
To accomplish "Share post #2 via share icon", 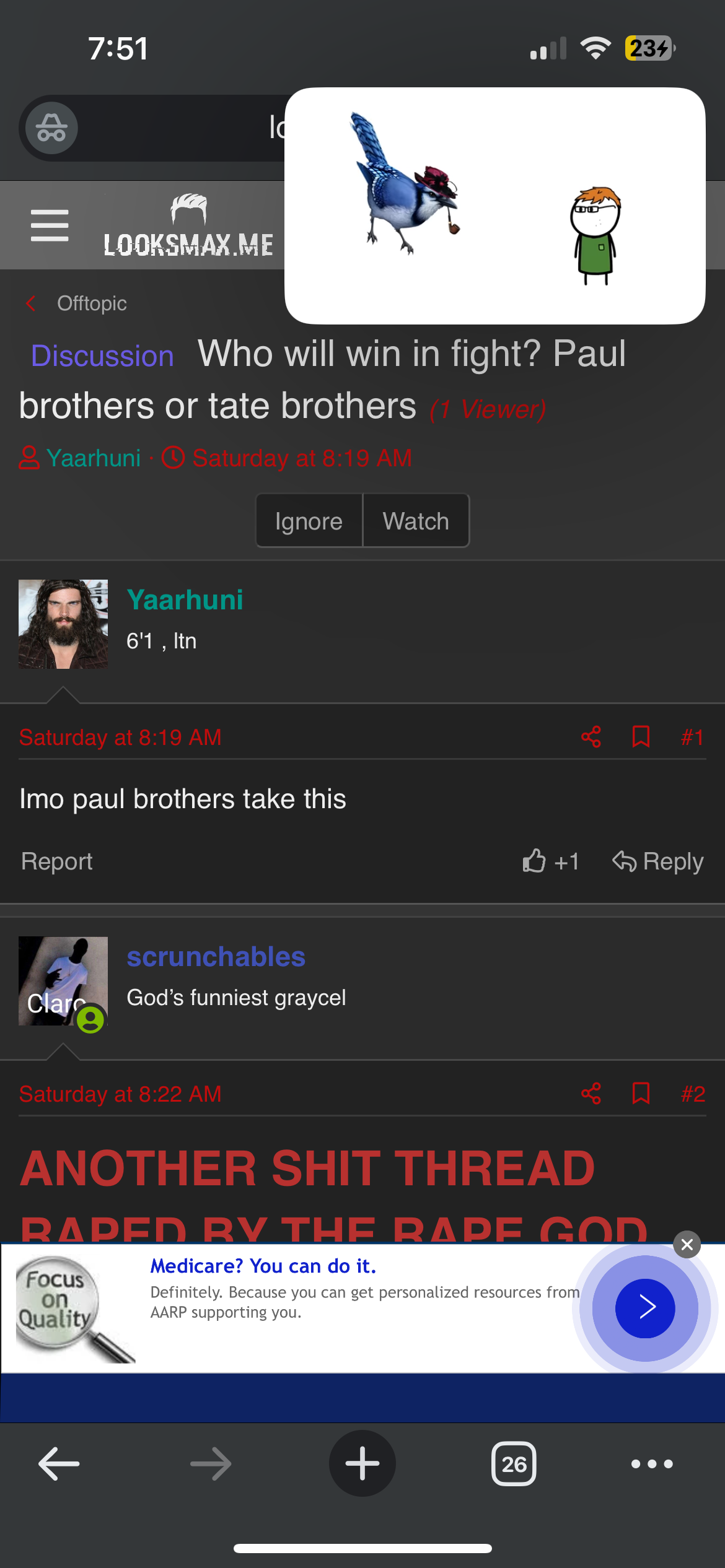I will [591, 1094].
